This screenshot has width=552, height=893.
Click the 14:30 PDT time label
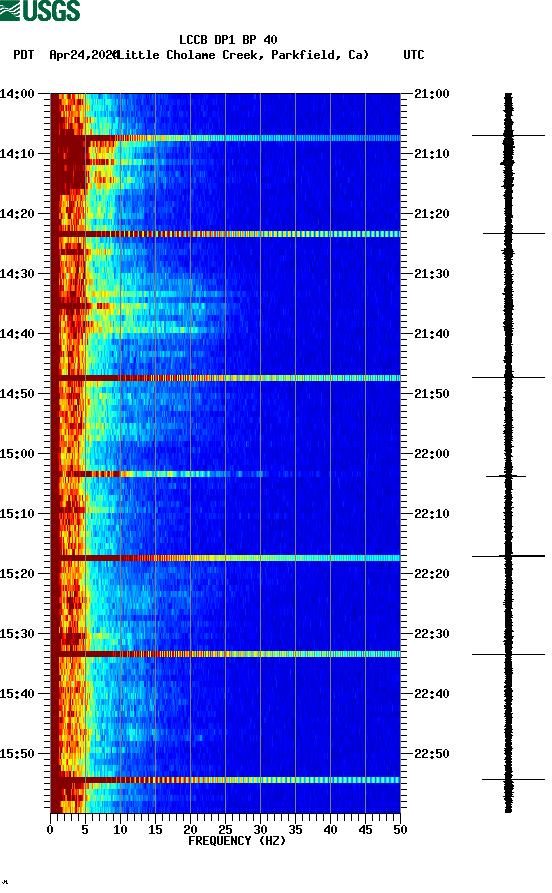[17, 273]
